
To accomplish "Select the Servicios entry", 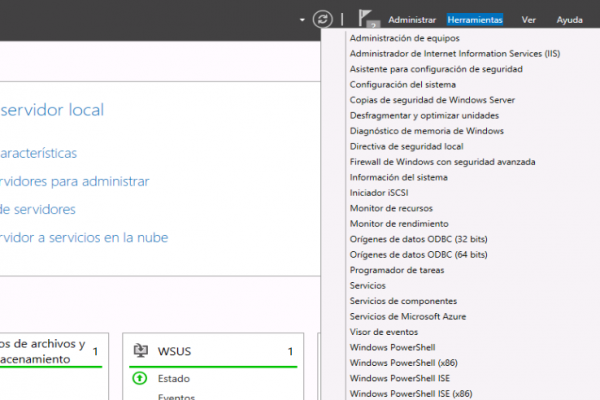I will pyautogui.click(x=367, y=286).
